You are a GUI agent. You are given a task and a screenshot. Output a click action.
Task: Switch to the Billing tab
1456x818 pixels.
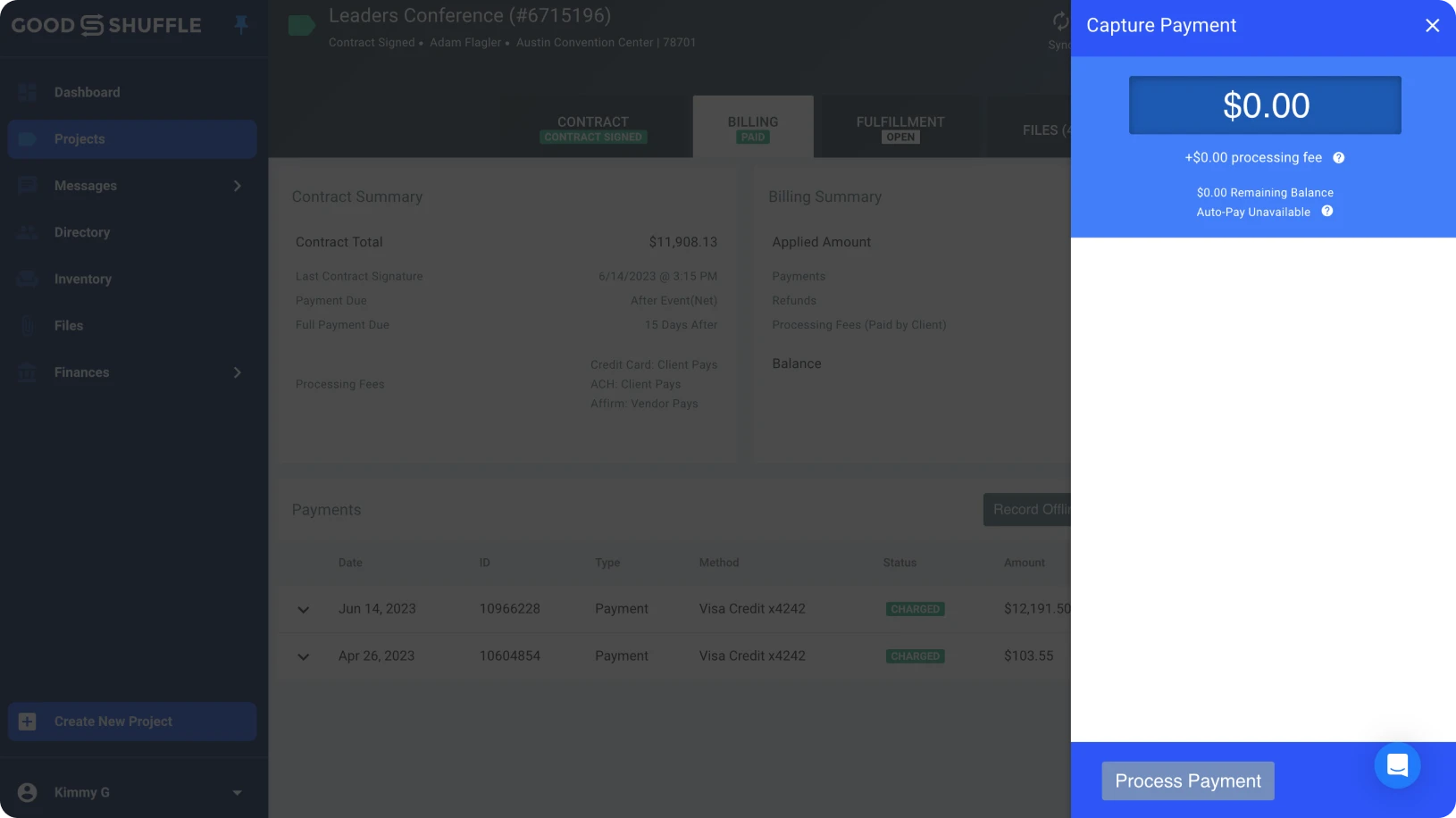[753, 128]
